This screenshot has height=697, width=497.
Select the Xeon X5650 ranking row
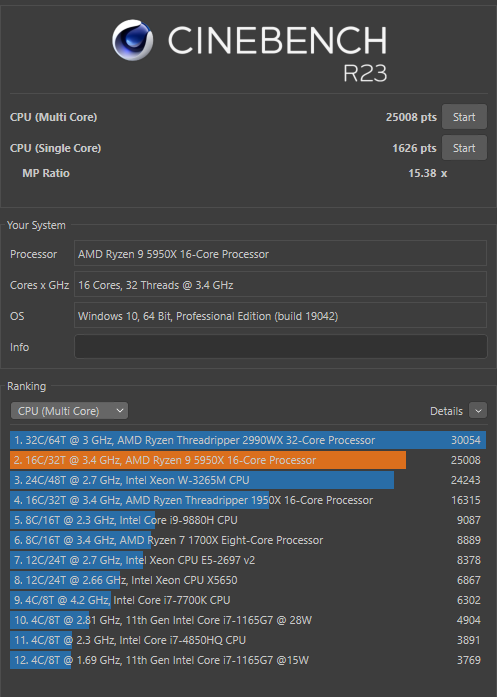[x=248, y=580]
